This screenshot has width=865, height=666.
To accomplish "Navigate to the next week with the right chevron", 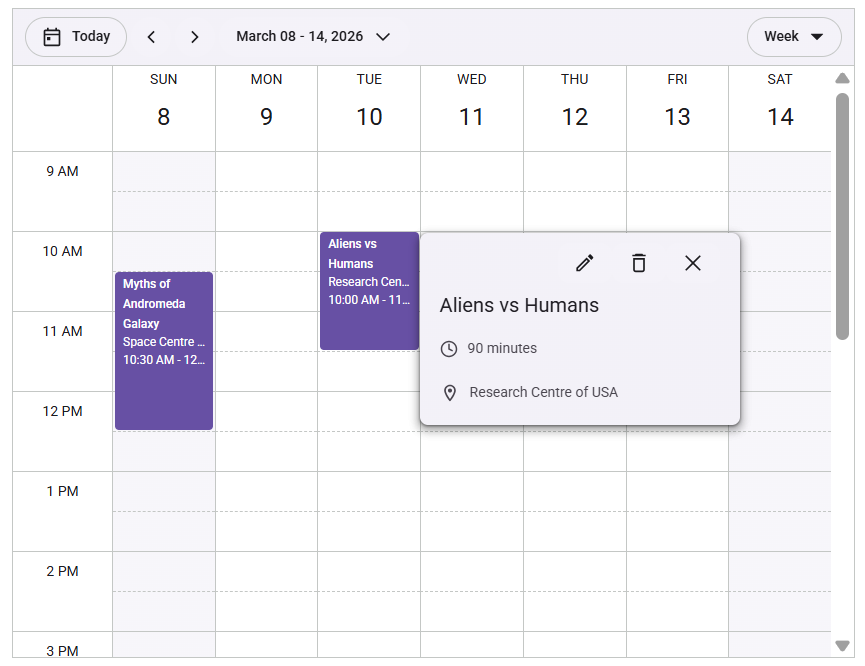I will (195, 36).
